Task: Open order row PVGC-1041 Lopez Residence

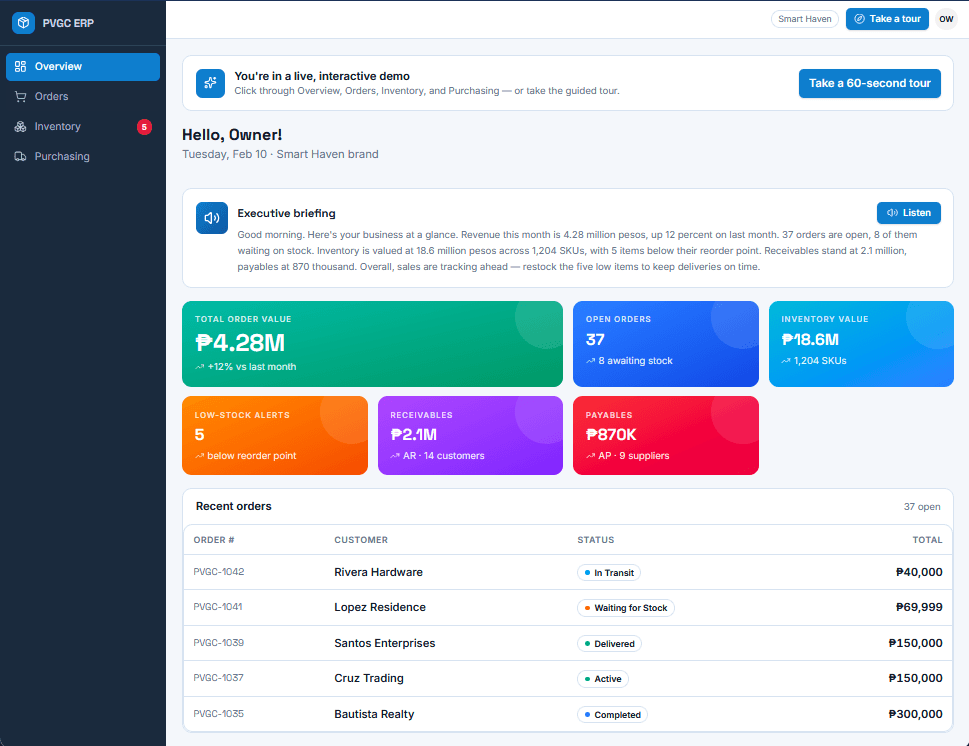Action: point(567,608)
